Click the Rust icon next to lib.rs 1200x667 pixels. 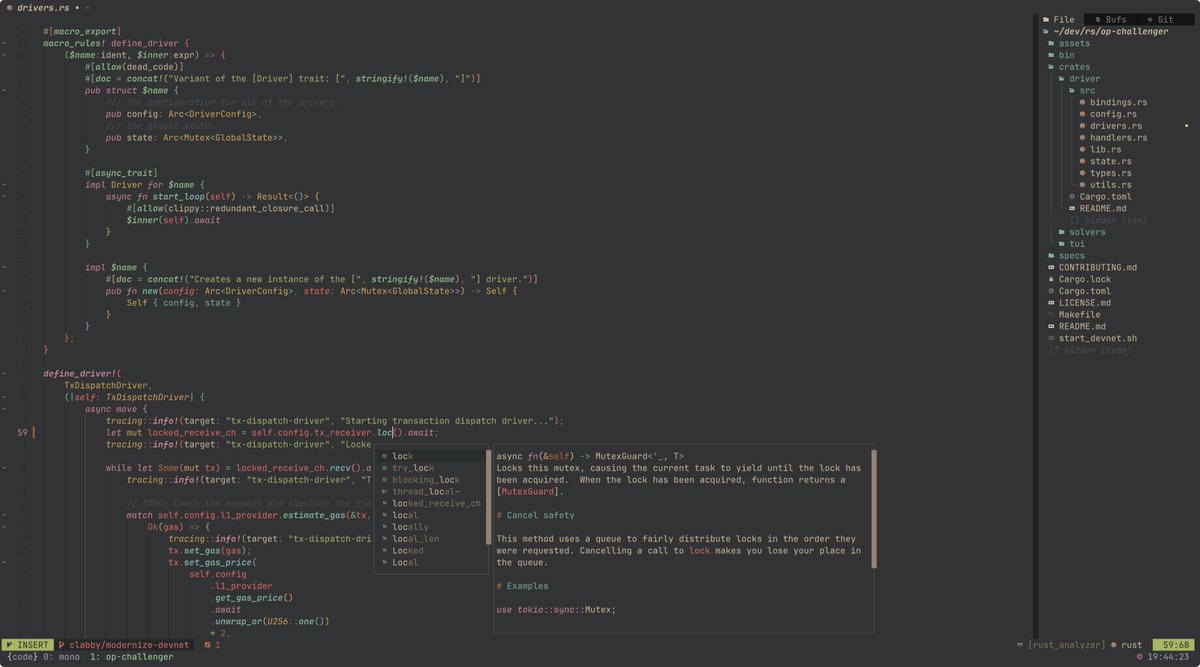coord(1083,150)
